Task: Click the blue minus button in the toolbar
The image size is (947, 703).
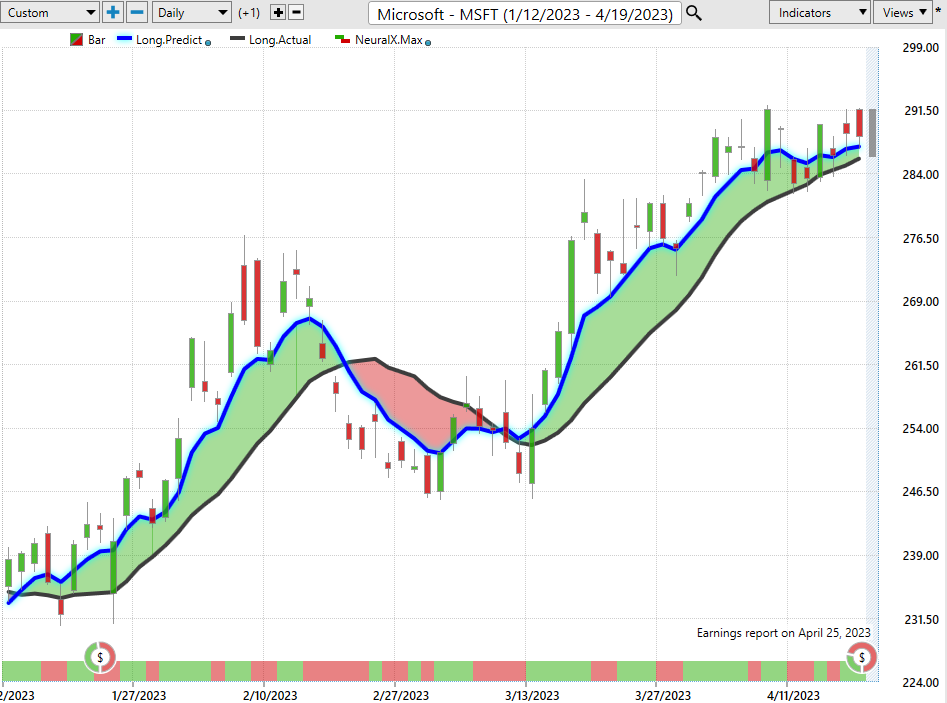Action: (x=137, y=13)
